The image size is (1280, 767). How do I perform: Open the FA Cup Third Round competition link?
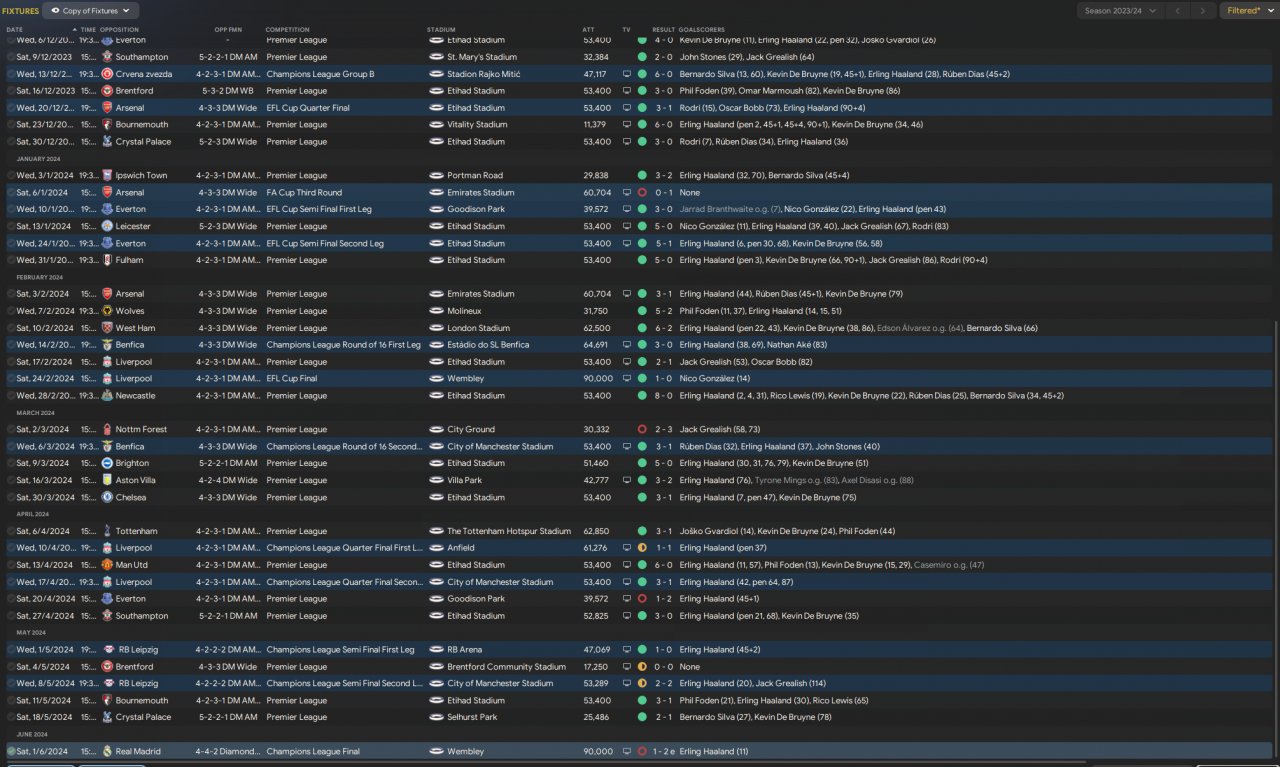point(304,192)
